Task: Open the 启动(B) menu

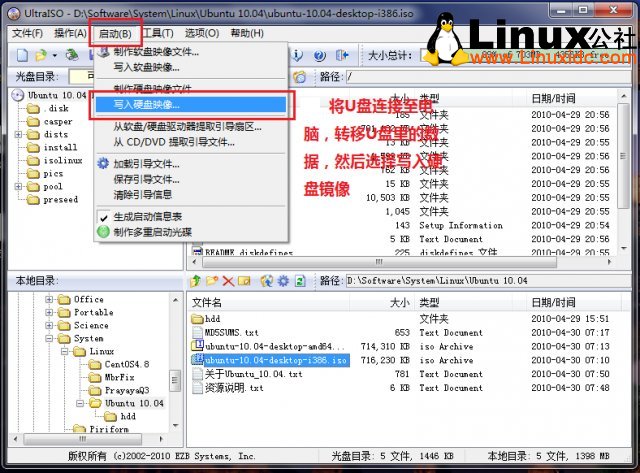Action: [x=115, y=33]
